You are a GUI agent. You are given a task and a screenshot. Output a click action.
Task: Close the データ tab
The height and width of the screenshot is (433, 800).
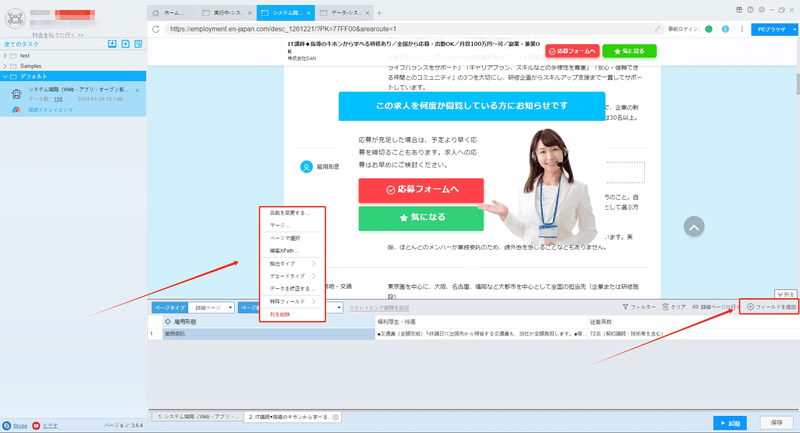click(x=367, y=13)
